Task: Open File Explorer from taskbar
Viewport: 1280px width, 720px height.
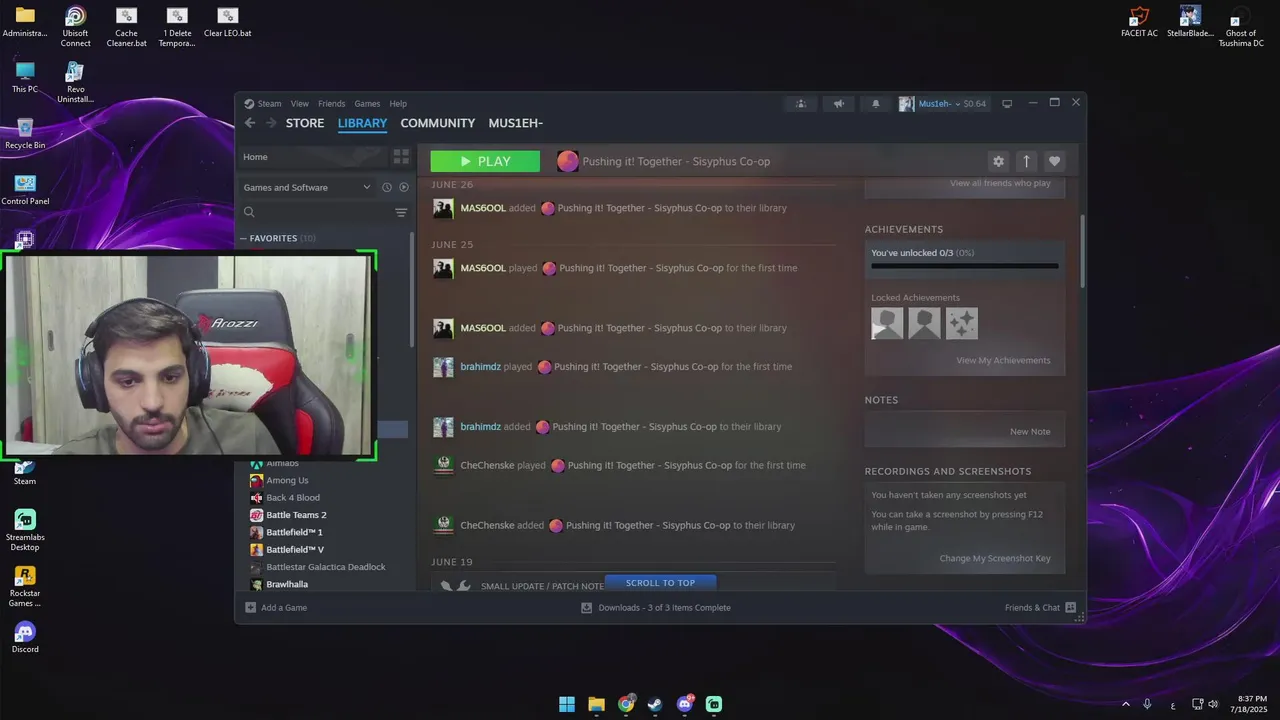Action: 596,704
